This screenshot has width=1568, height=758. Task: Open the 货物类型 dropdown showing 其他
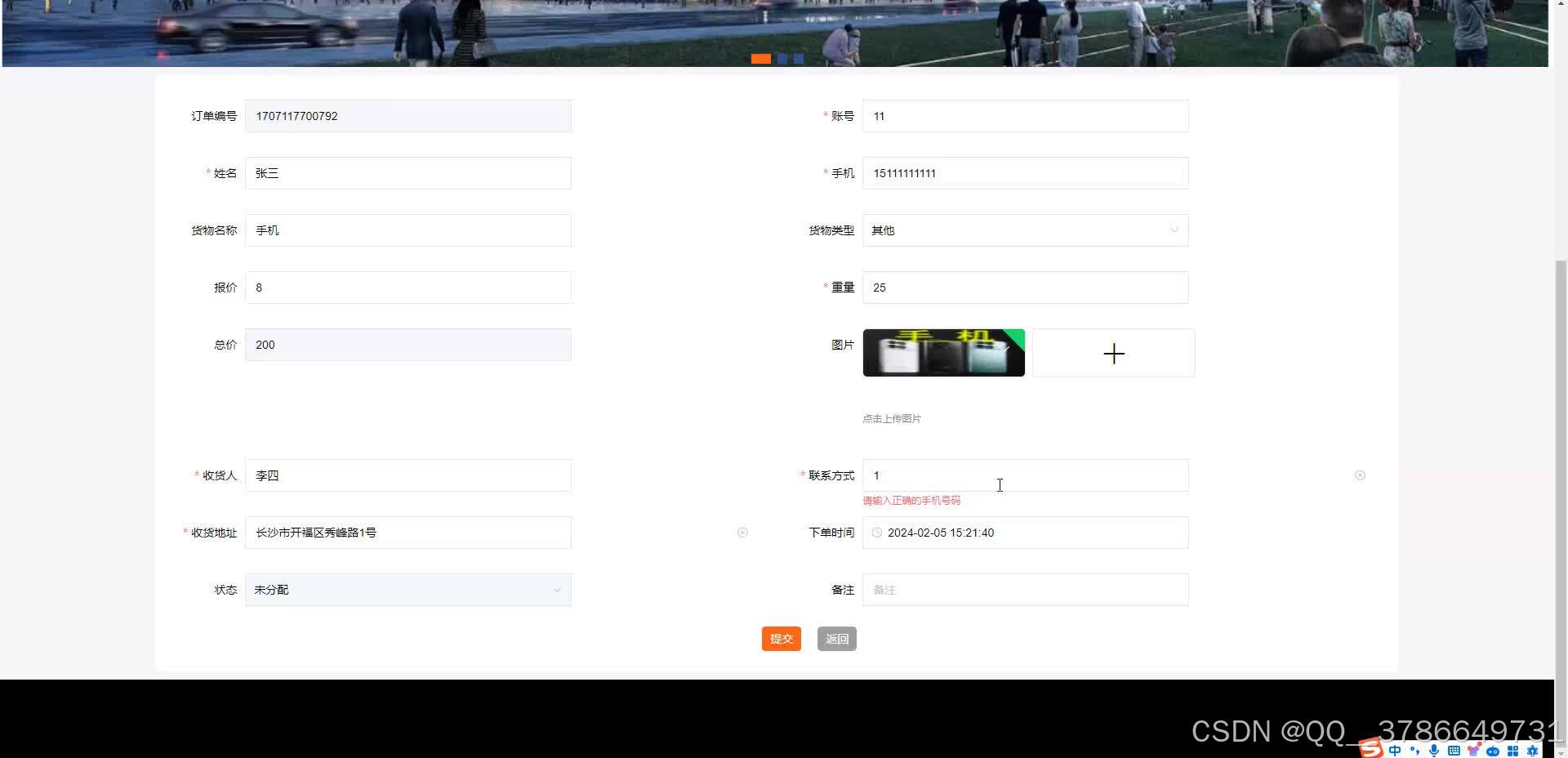point(1026,230)
